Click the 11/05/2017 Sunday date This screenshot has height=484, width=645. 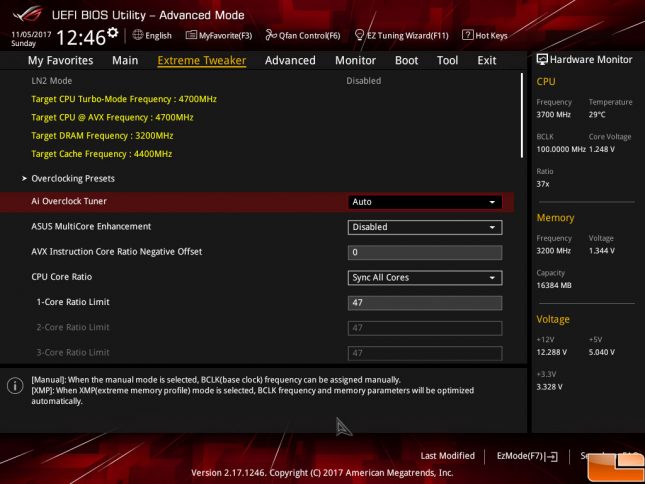click(31, 39)
